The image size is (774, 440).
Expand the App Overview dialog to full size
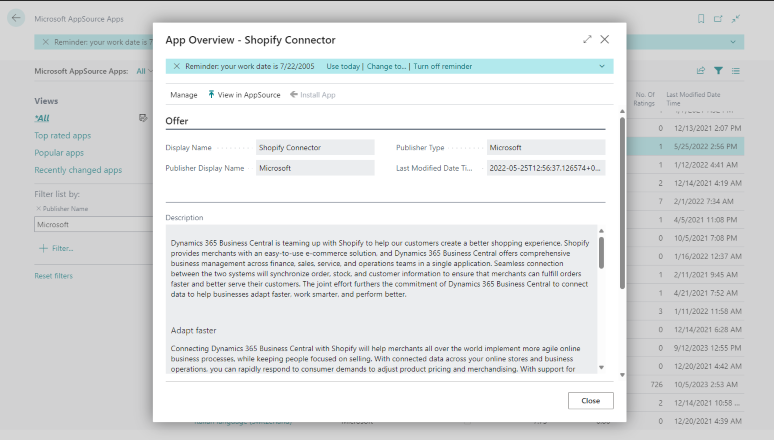point(587,40)
